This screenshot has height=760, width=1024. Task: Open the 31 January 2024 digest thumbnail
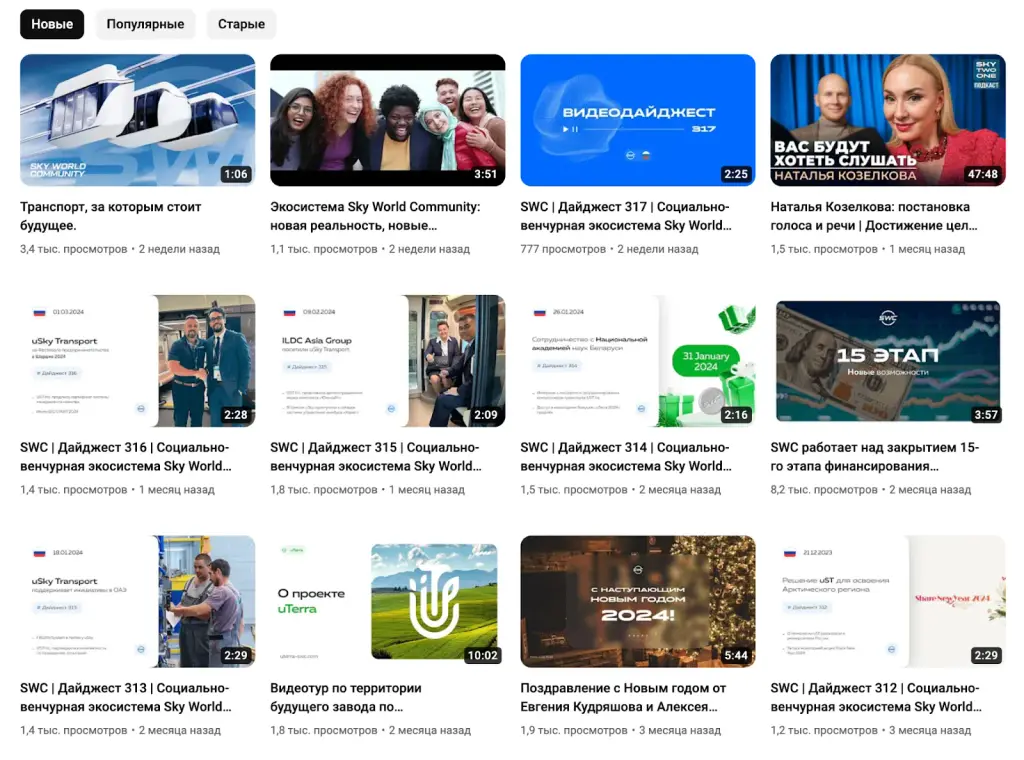[x=638, y=361]
